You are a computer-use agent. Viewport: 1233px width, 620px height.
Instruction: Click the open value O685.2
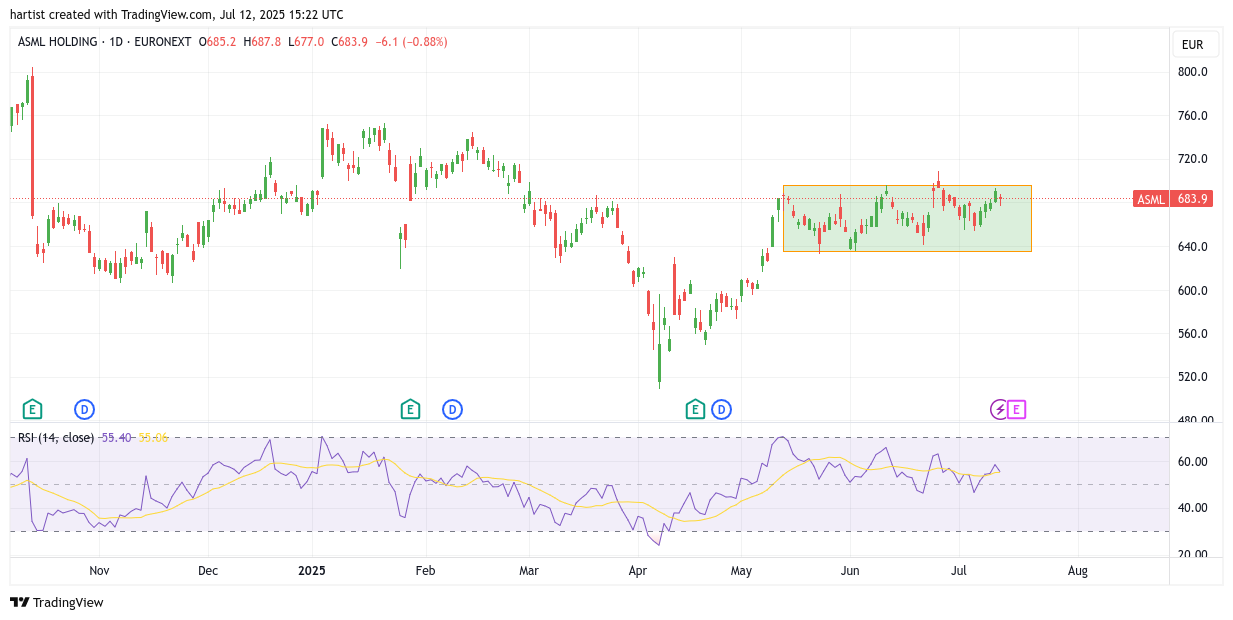[217, 42]
